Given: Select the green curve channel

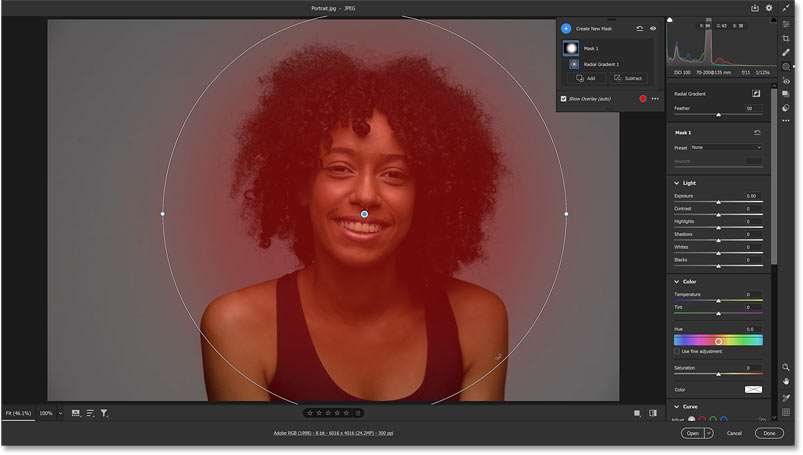Looking at the screenshot, I should (x=713, y=419).
